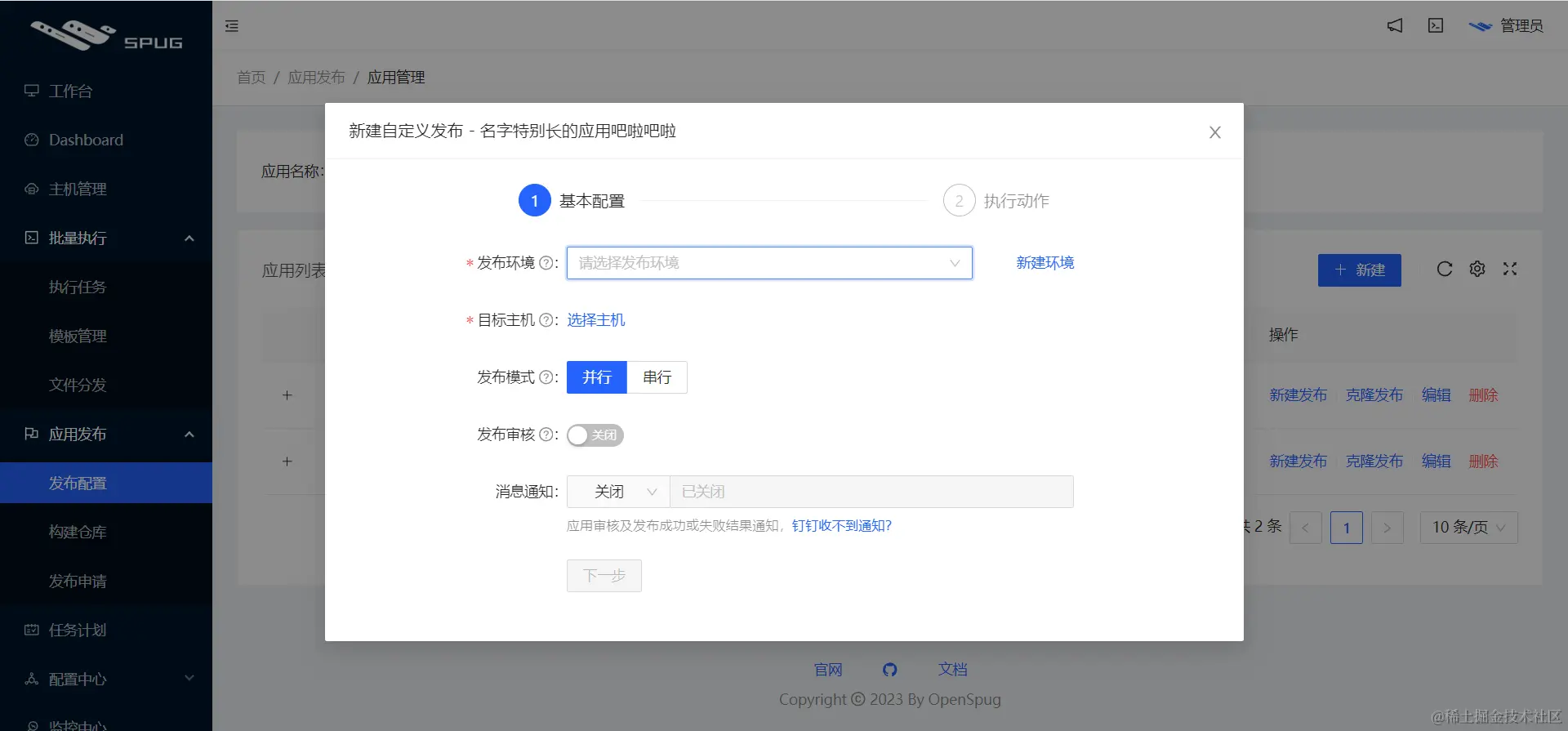This screenshot has height=731, width=1568.
Task: Click the 已关闭 notification input field
Action: [x=871, y=492]
